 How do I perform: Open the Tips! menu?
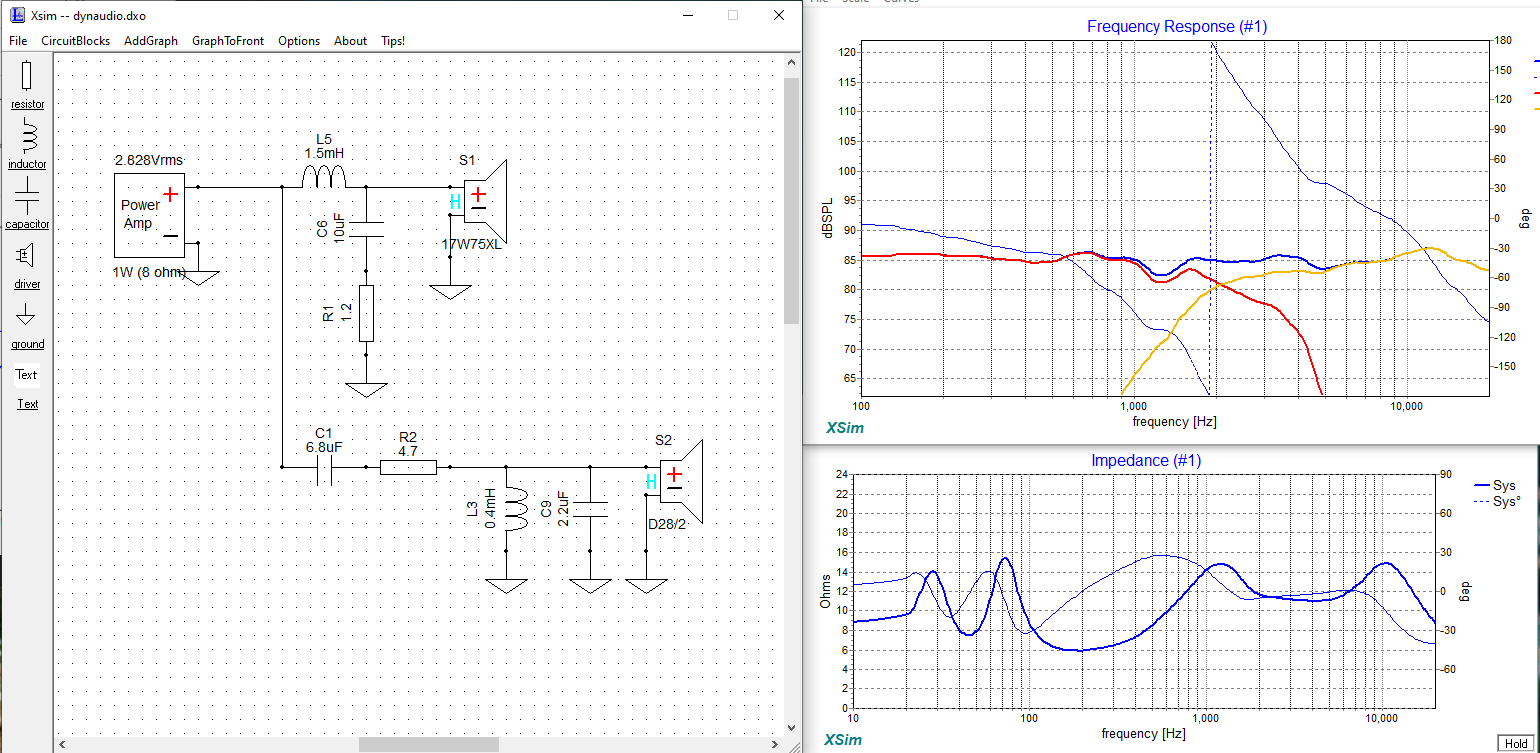[x=393, y=41]
